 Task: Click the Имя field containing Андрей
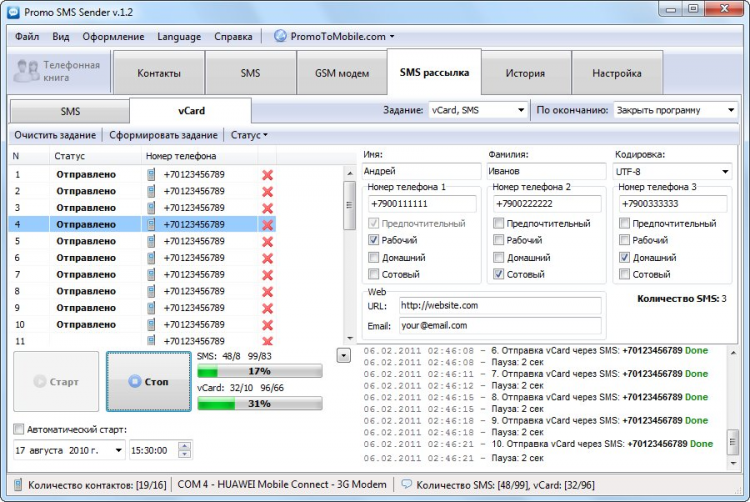click(x=421, y=171)
